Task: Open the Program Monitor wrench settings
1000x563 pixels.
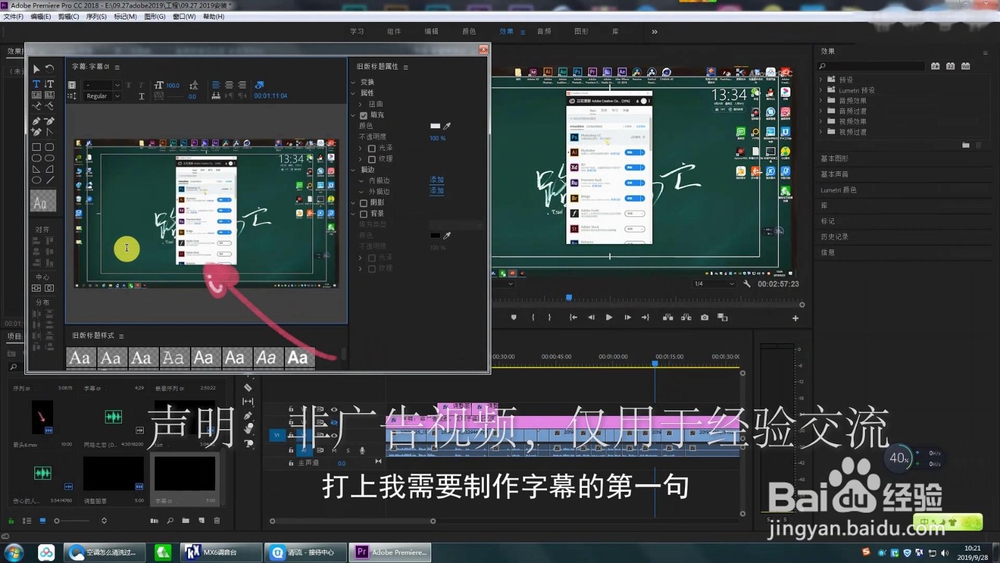Action: click(747, 284)
